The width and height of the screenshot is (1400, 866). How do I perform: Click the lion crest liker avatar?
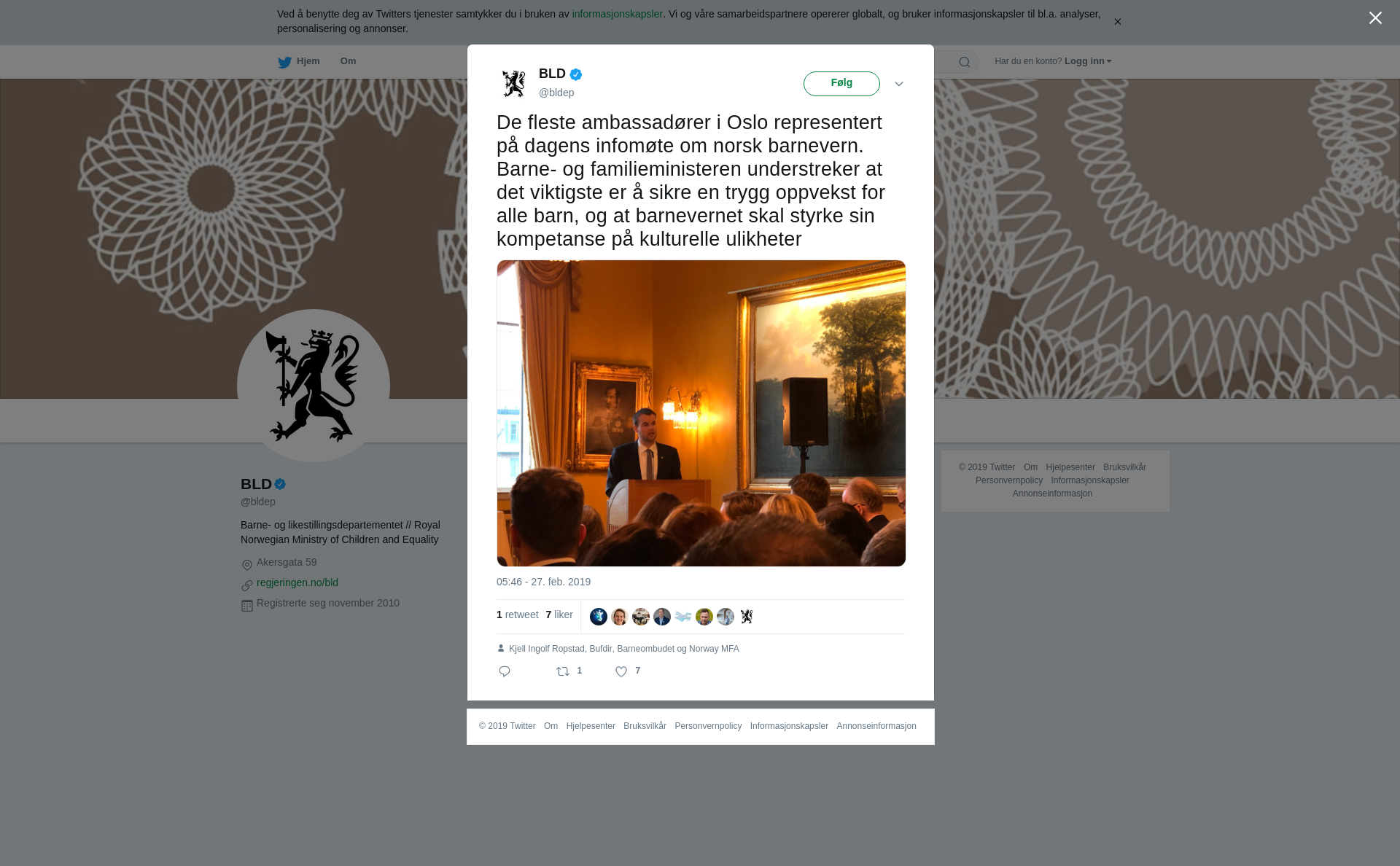pyautogui.click(x=747, y=617)
